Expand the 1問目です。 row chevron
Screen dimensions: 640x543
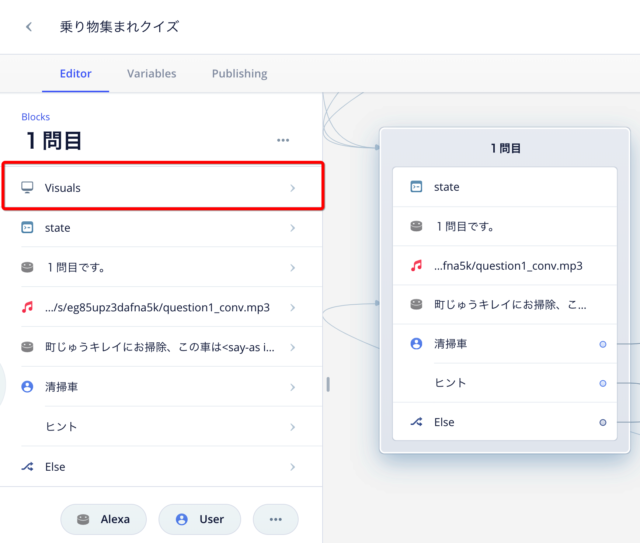[x=292, y=268]
